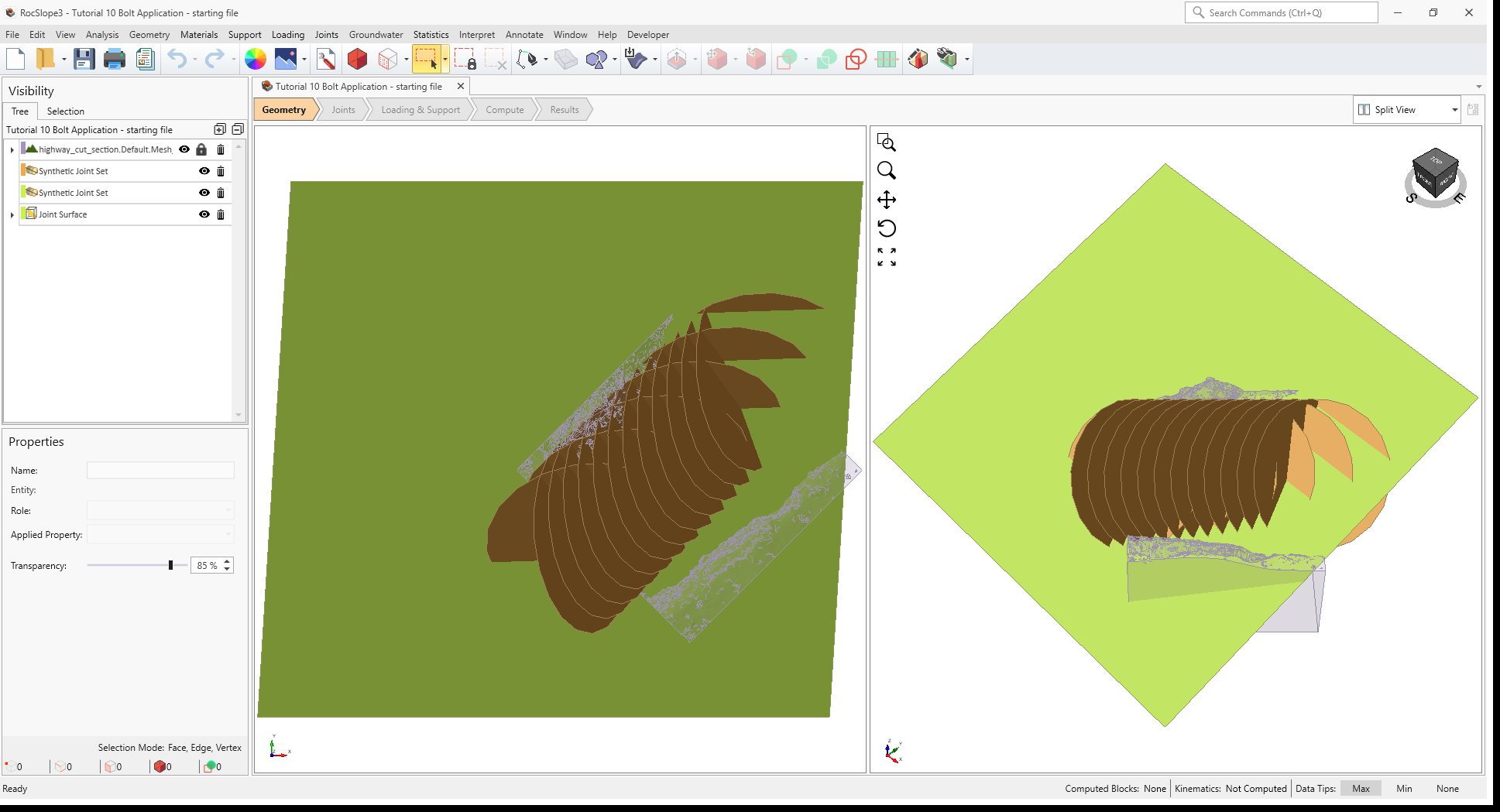Delete highway_cut_section mesh with trash icon
The height and width of the screenshot is (812, 1500).
(x=221, y=149)
